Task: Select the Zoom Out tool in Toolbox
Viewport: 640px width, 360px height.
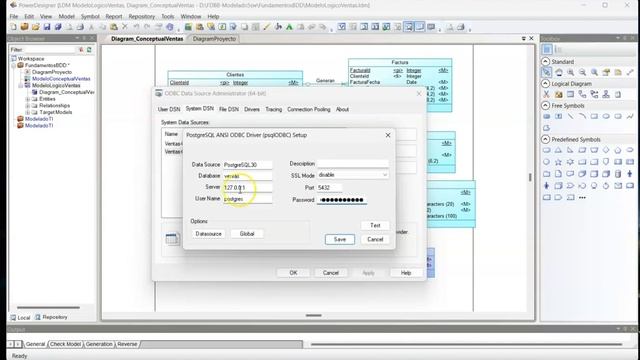Action: pos(582,72)
